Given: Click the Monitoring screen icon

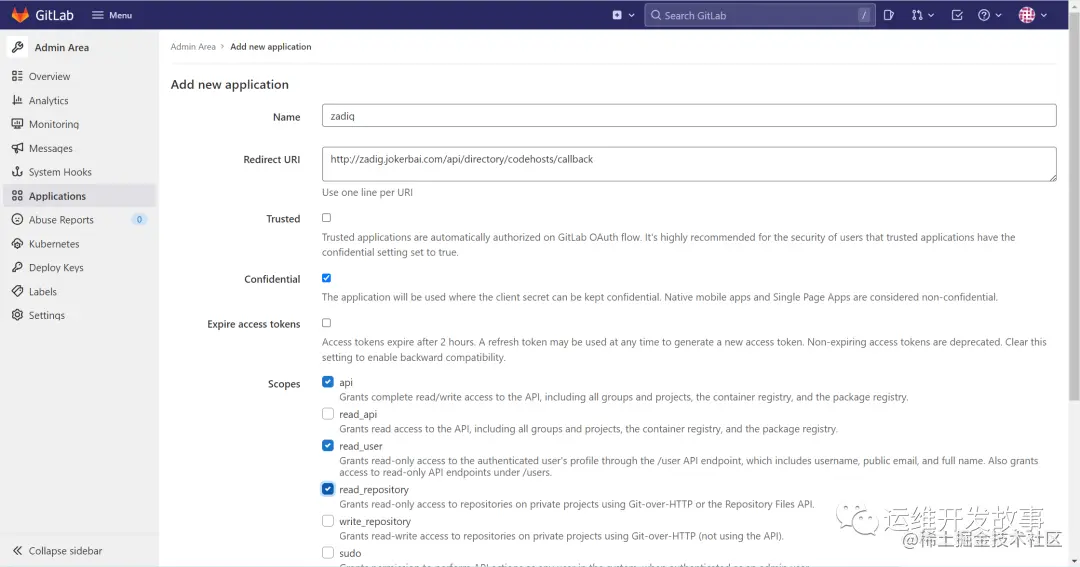Looking at the screenshot, I should [17, 124].
